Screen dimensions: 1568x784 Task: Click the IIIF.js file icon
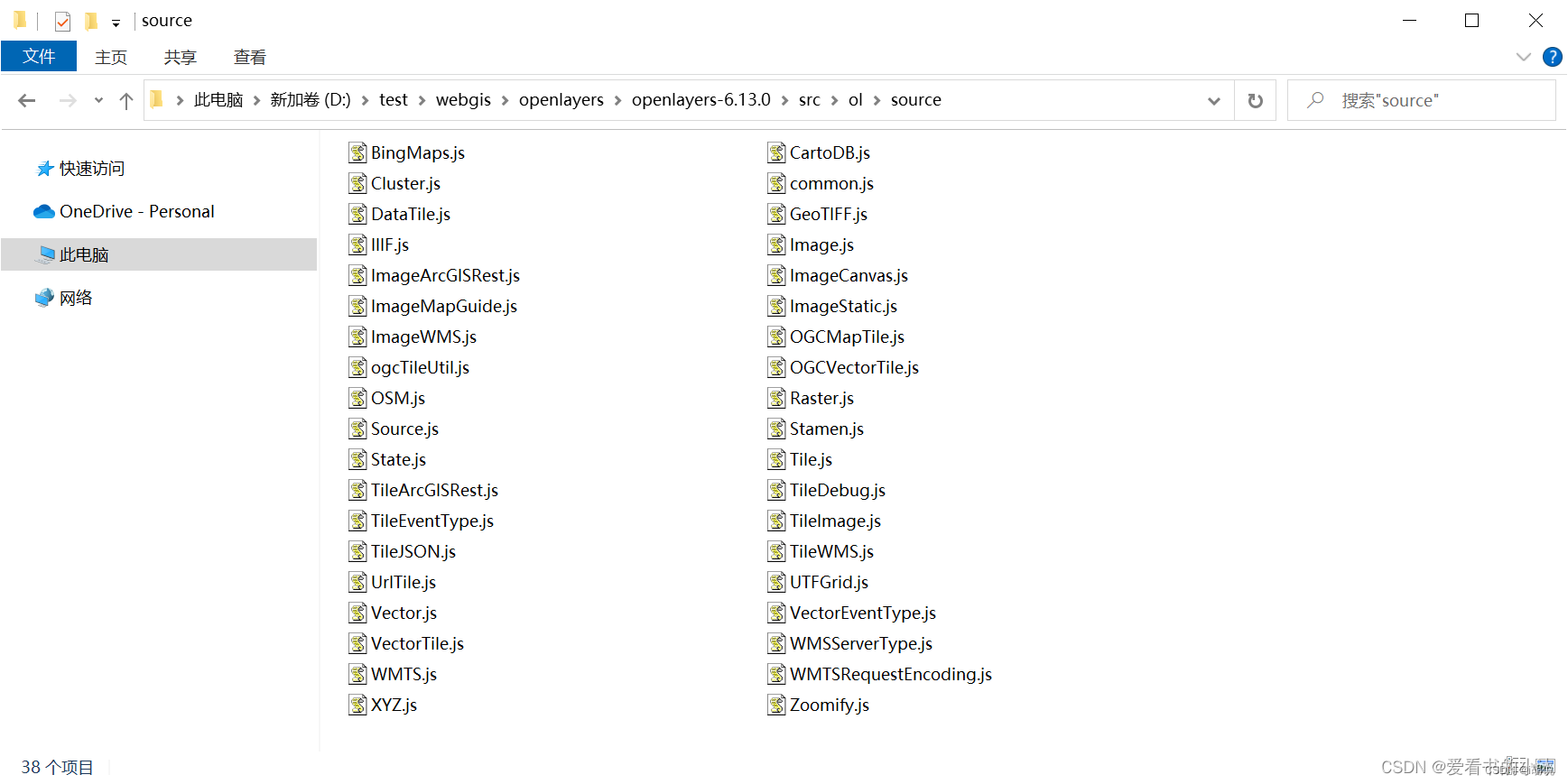[358, 244]
